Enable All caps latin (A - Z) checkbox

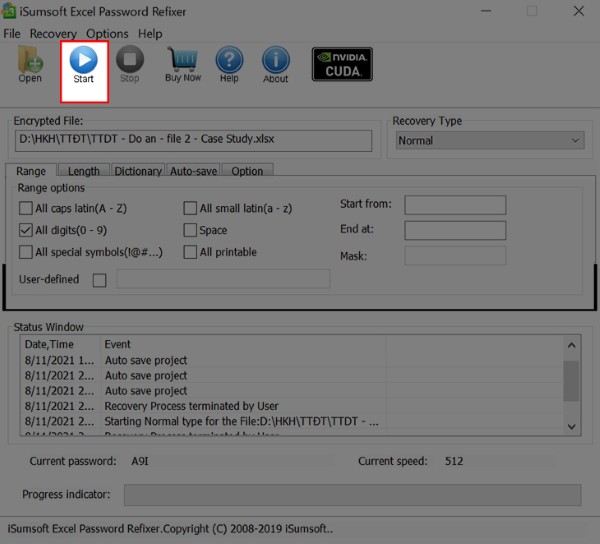click(x=26, y=209)
